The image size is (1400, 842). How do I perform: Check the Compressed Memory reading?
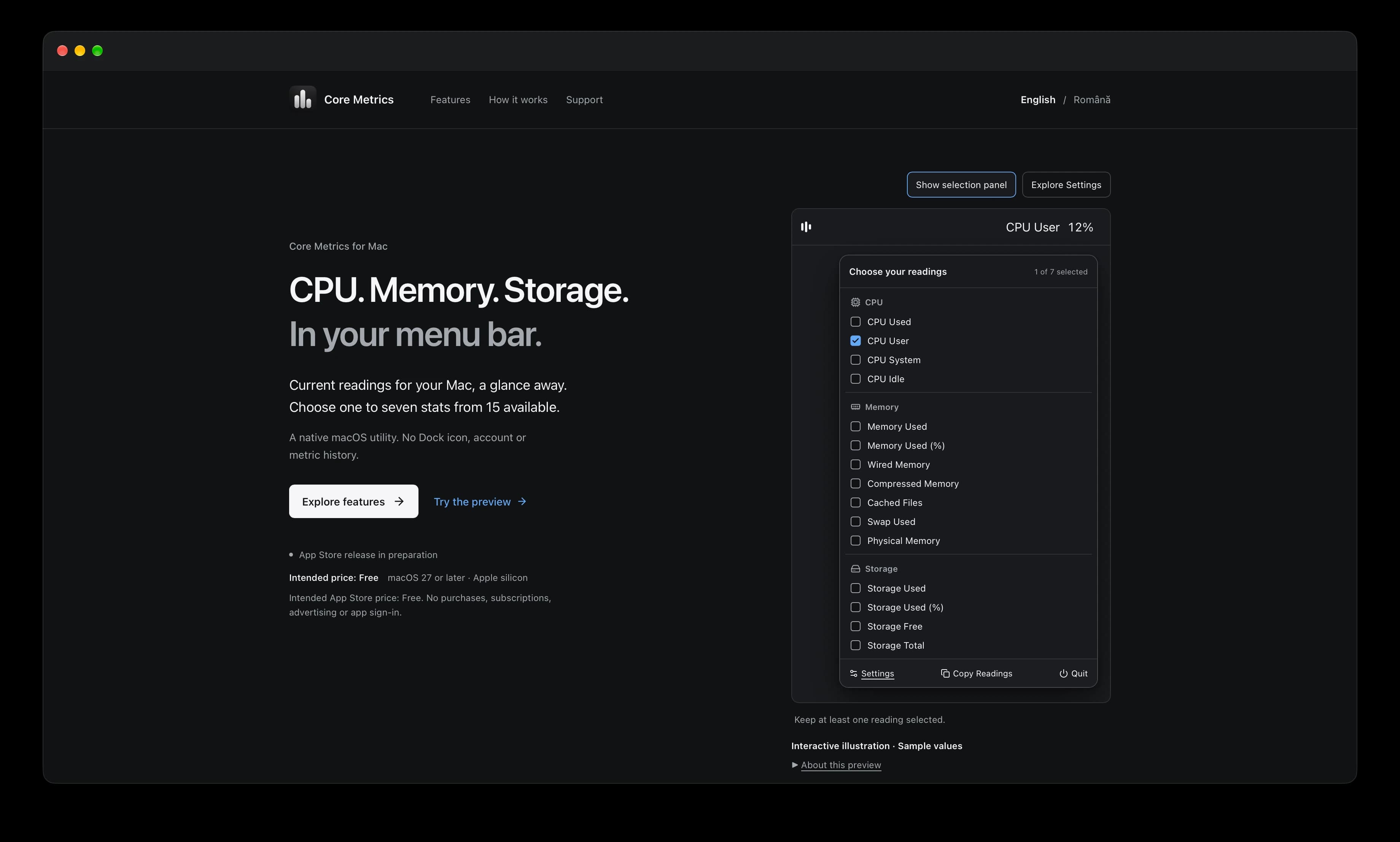pos(855,483)
